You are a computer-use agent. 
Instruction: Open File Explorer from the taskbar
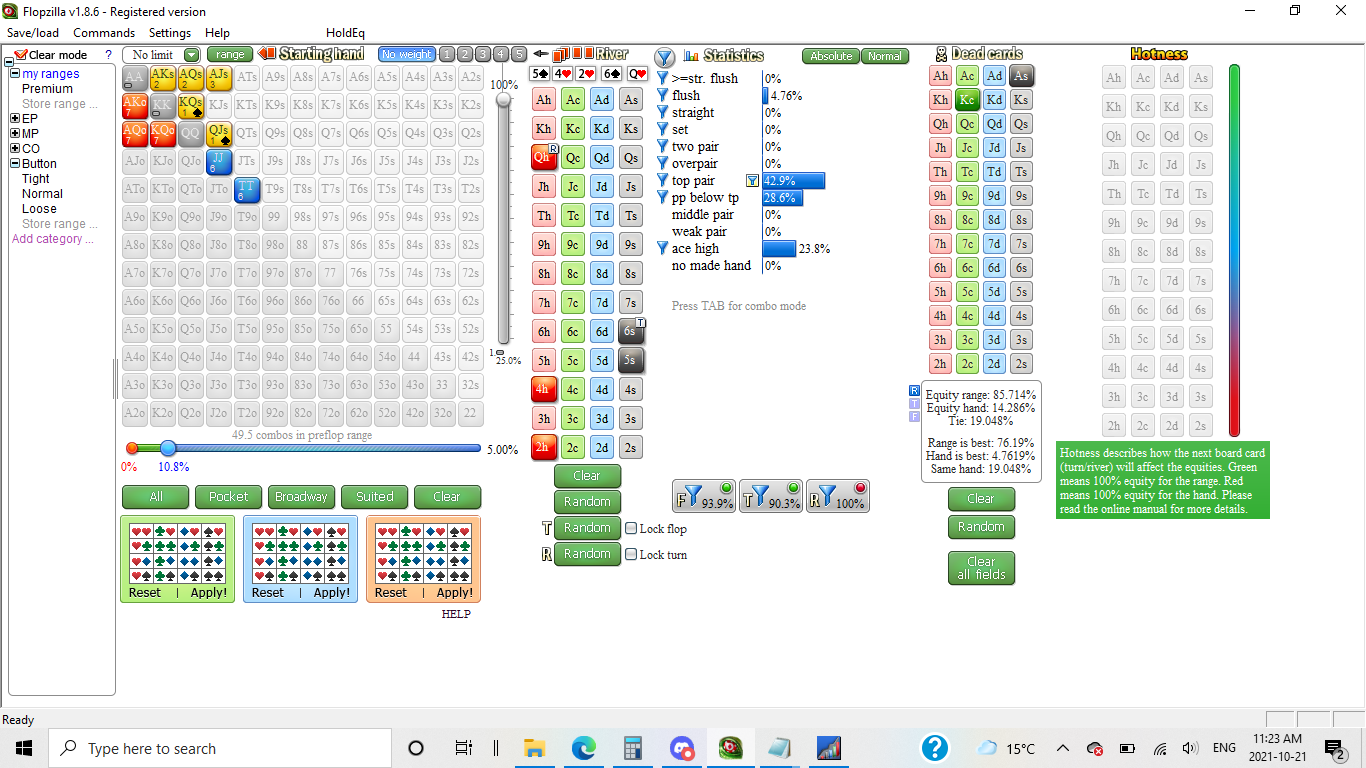(x=535, y=747)
